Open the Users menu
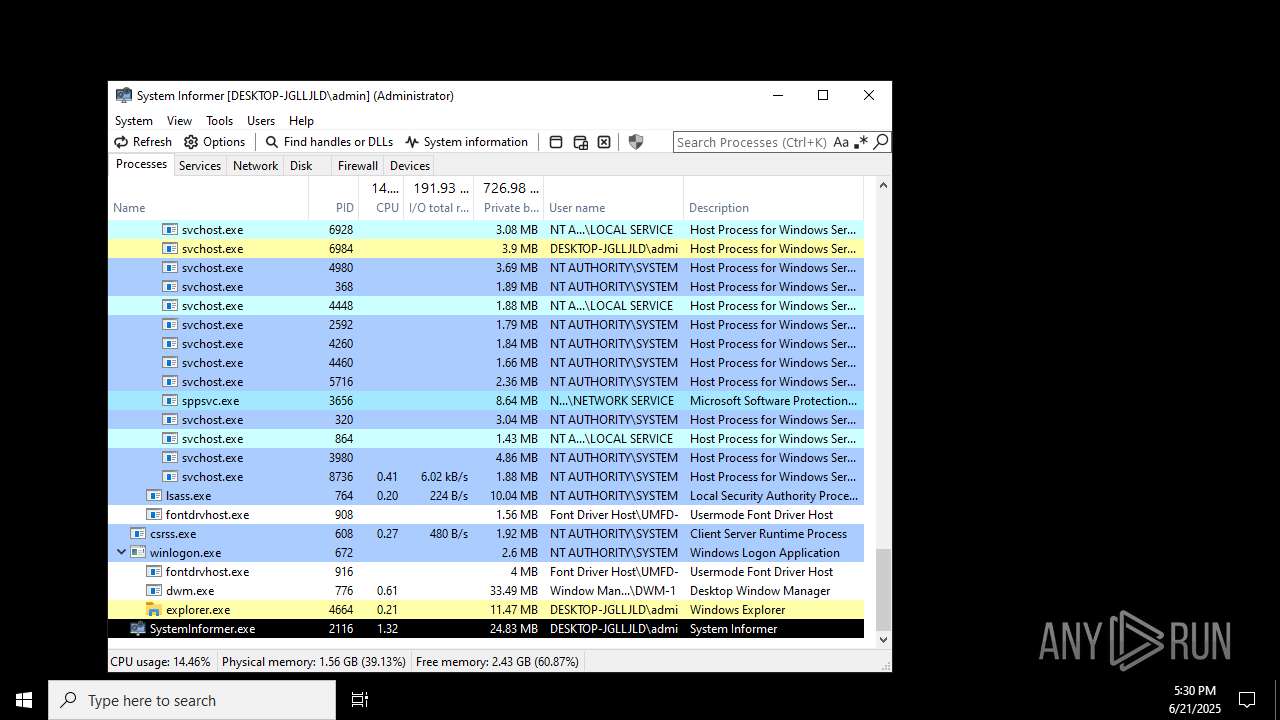 pos(261,121)
